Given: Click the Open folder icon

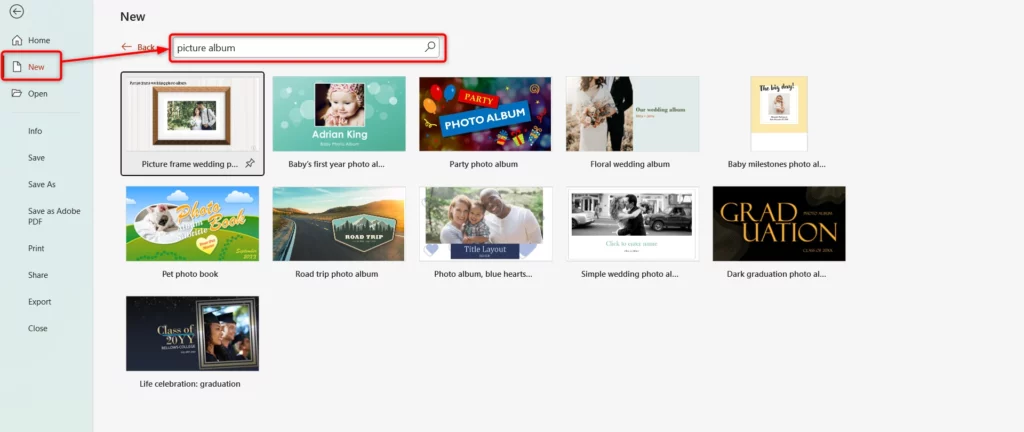Looking at the screenshot, I should (16, 93).
